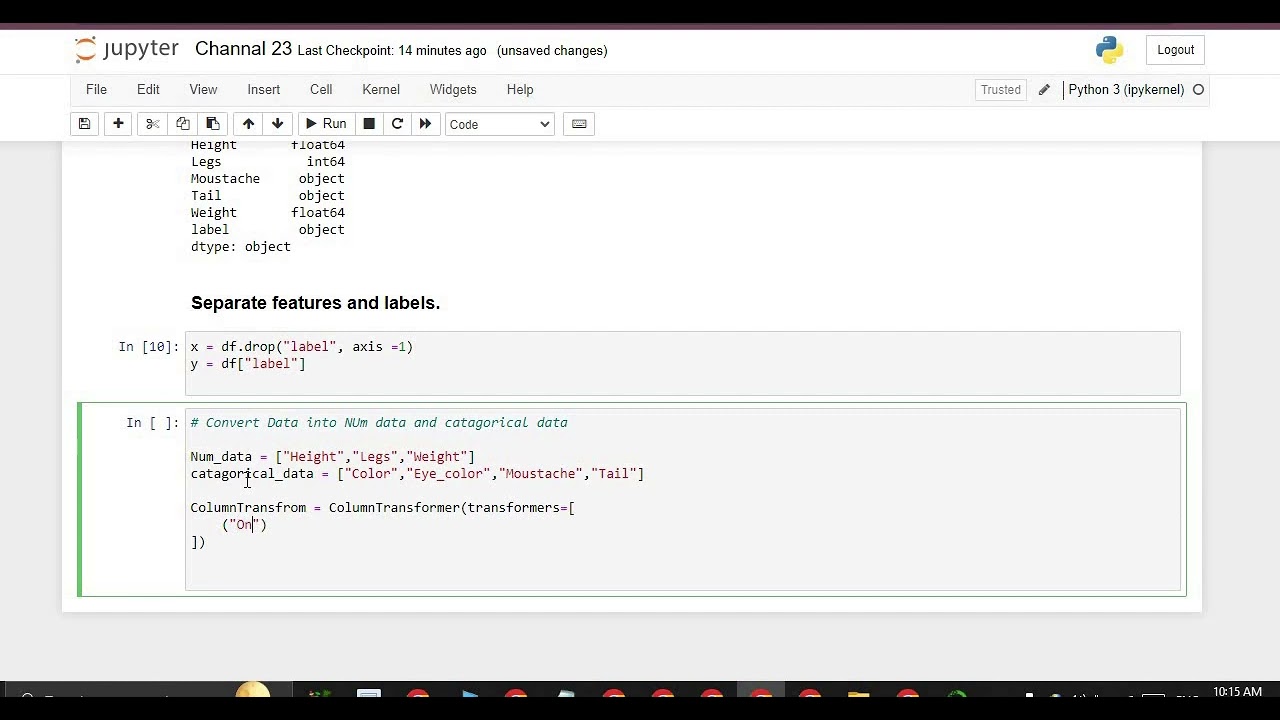Screen dimensions: 1280x720
Task: Click the edit pencil icon near Trusted
Action: pos(1044,90)
